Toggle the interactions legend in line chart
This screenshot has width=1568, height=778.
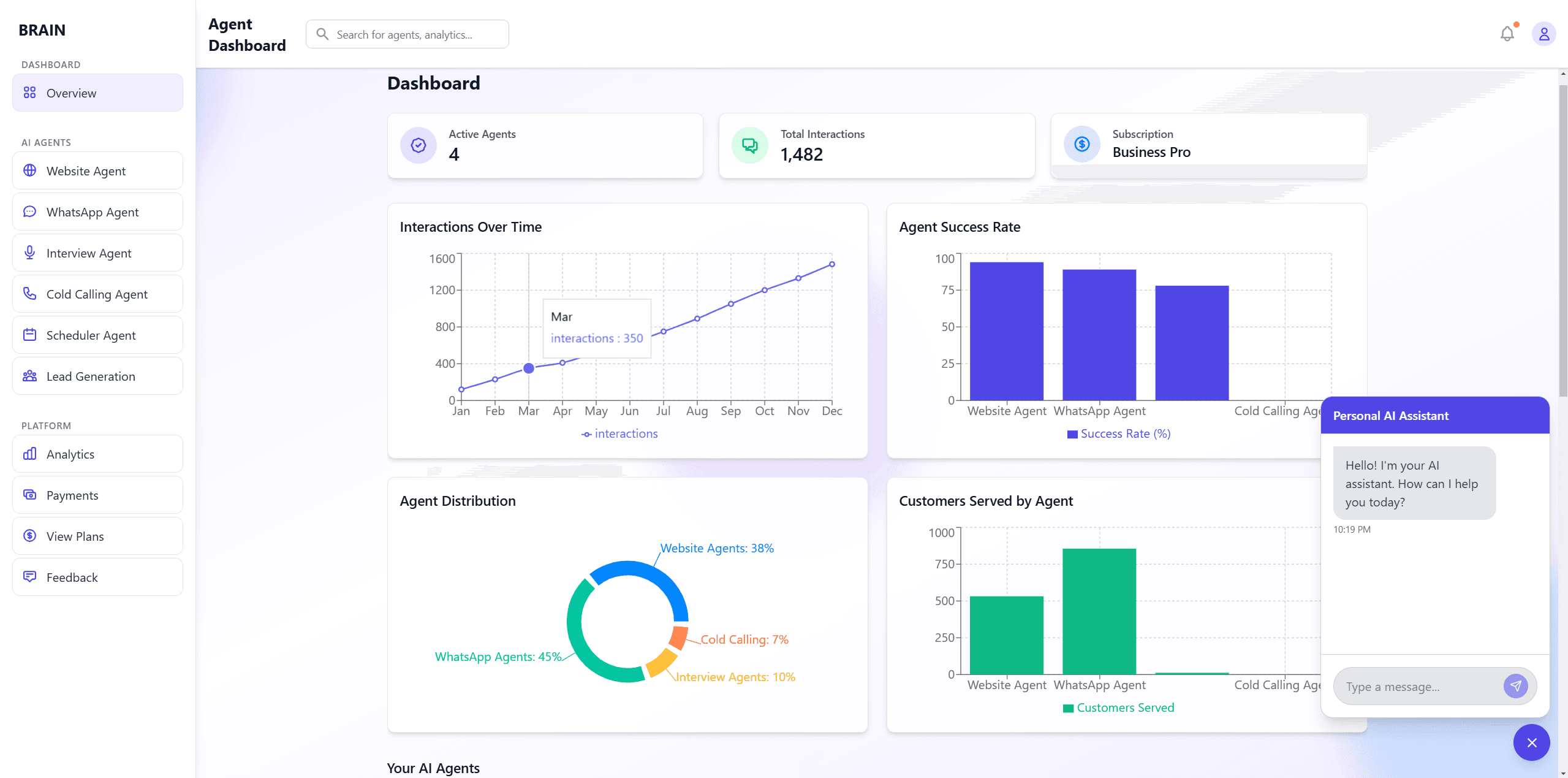[619, 433]
